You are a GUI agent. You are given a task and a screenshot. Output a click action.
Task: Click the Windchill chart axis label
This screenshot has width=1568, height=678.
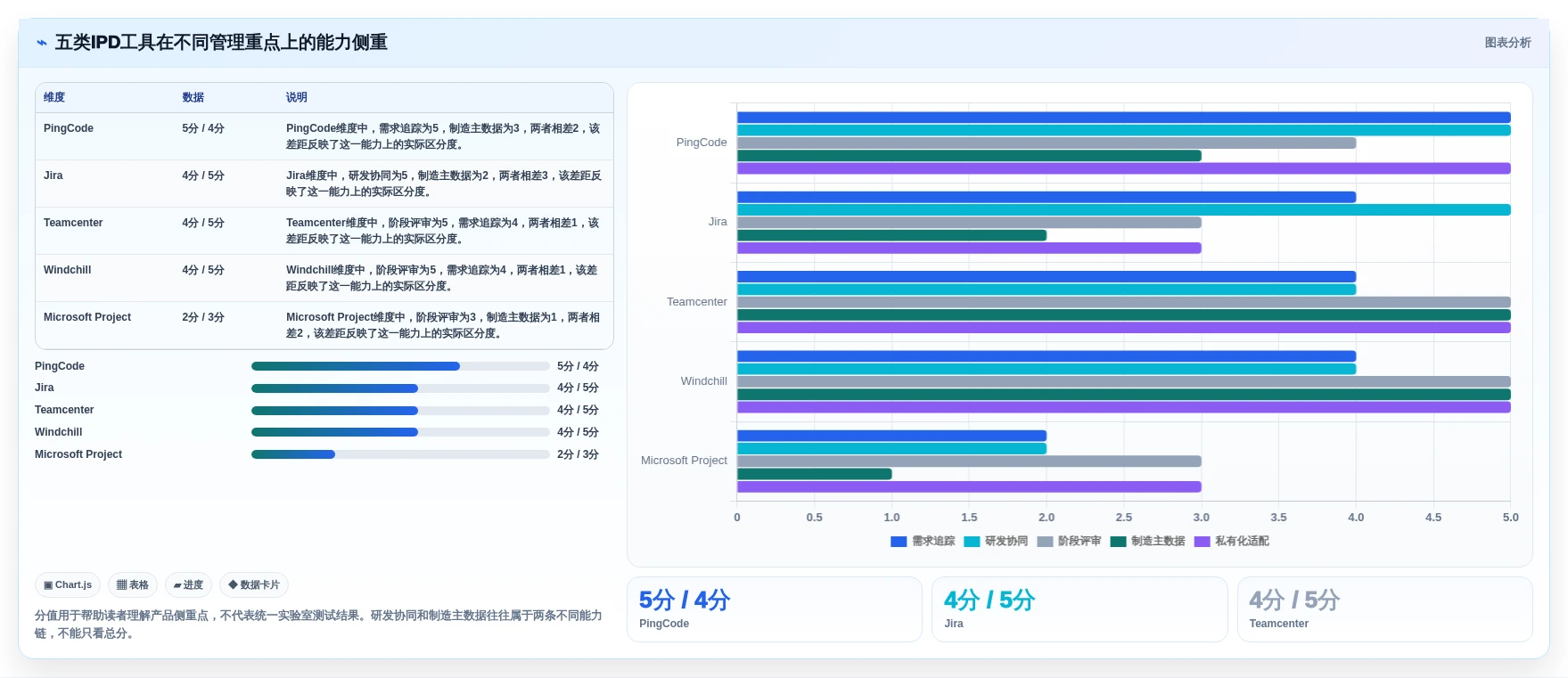[704, 381]
